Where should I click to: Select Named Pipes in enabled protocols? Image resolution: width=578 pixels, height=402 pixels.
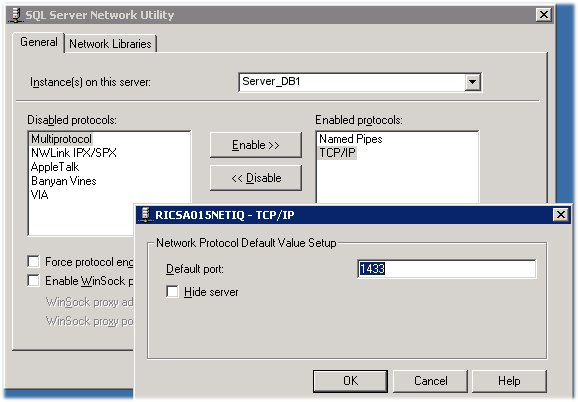pos(351,139)
